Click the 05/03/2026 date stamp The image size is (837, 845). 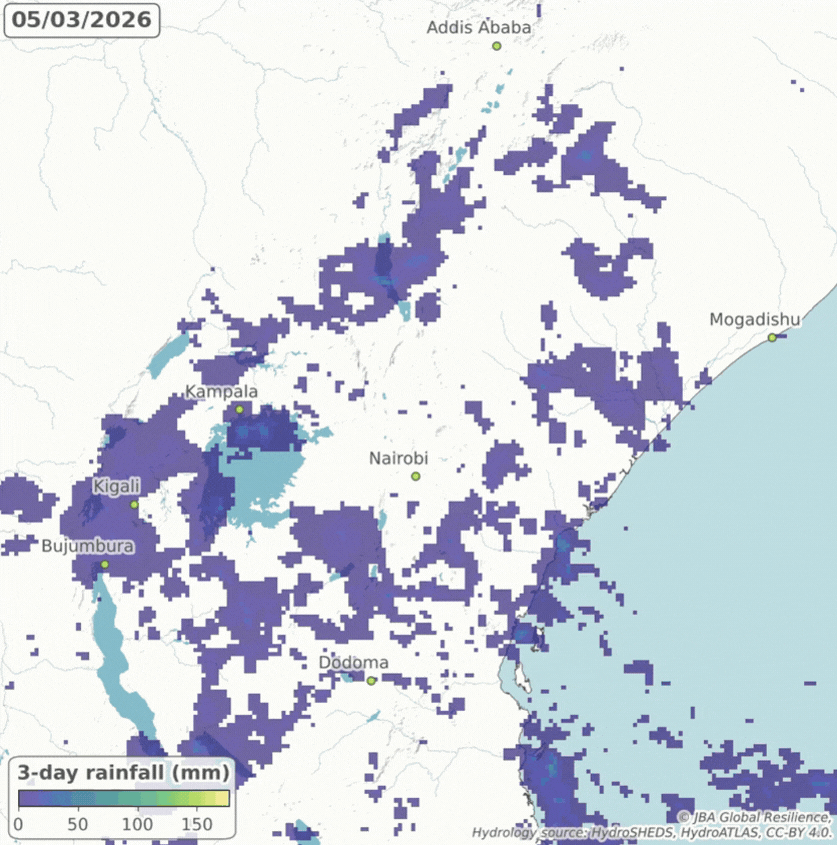click(x=84, y=17)
